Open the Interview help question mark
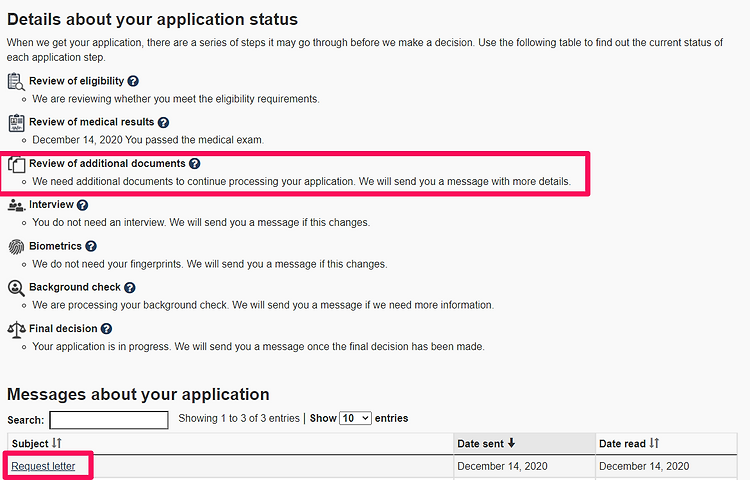This screenshot has height=480, width=750. click(x=82, y=205)
